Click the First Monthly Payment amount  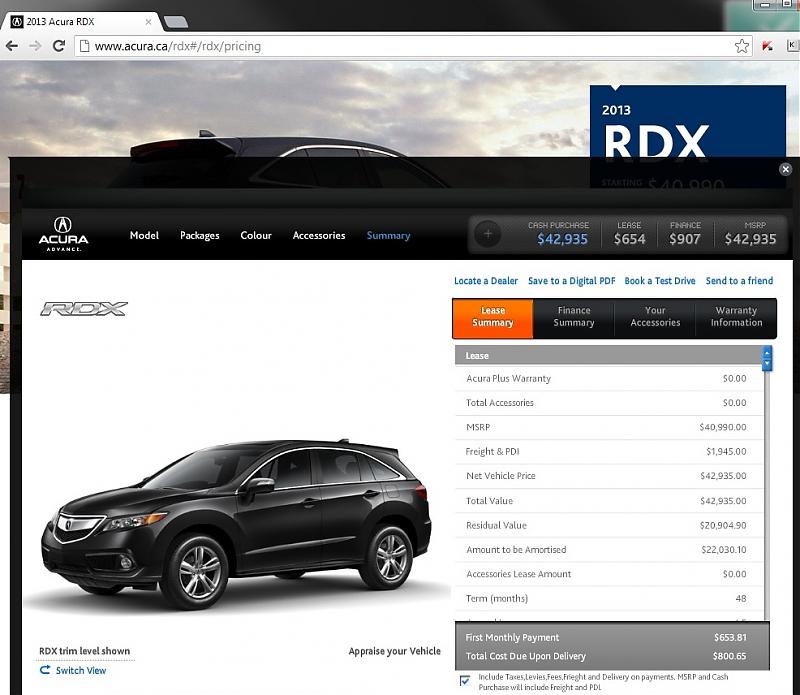point(730,637)
